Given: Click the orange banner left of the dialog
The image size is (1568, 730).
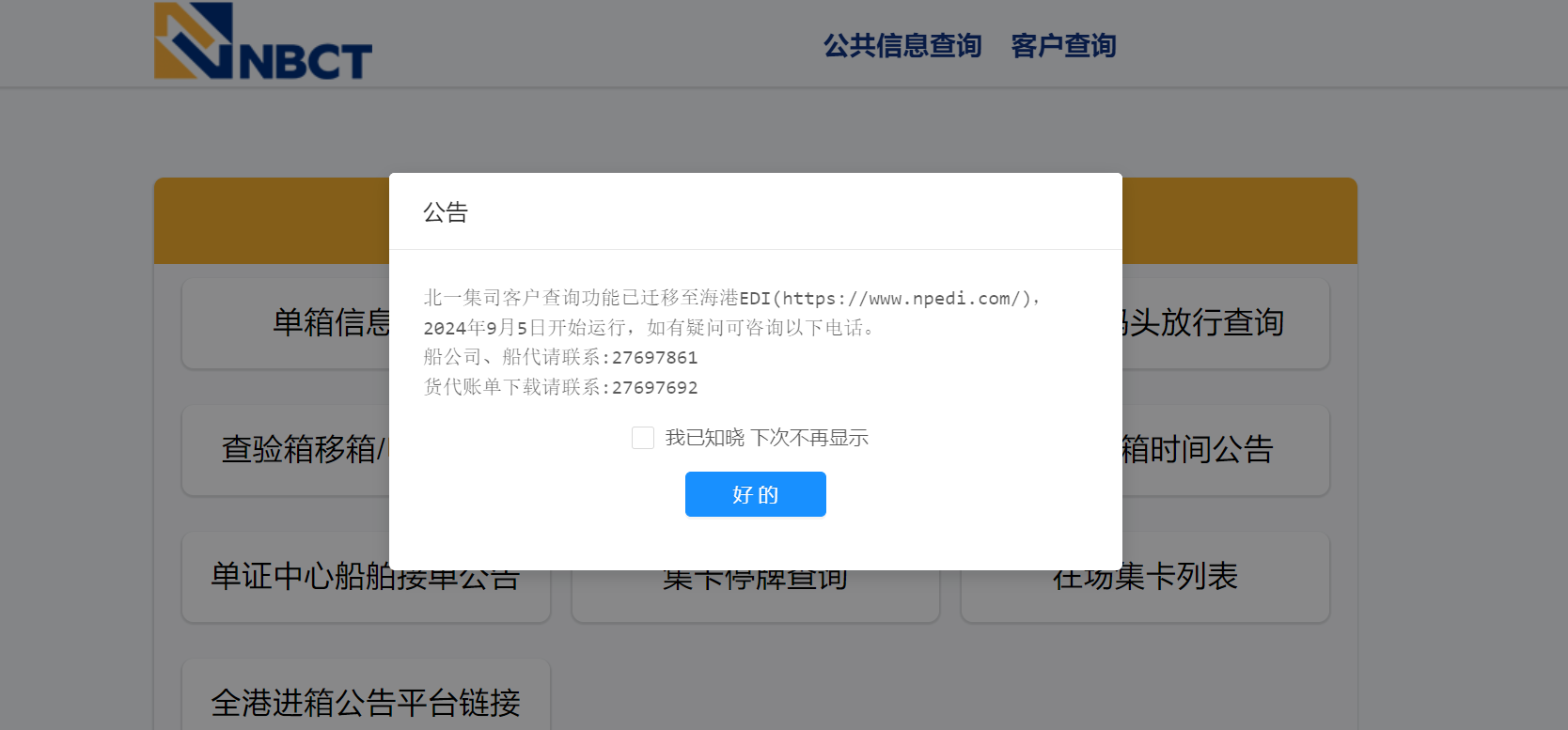Looking at the screenshot, I should pyautogui.click(x=271, y=221).
